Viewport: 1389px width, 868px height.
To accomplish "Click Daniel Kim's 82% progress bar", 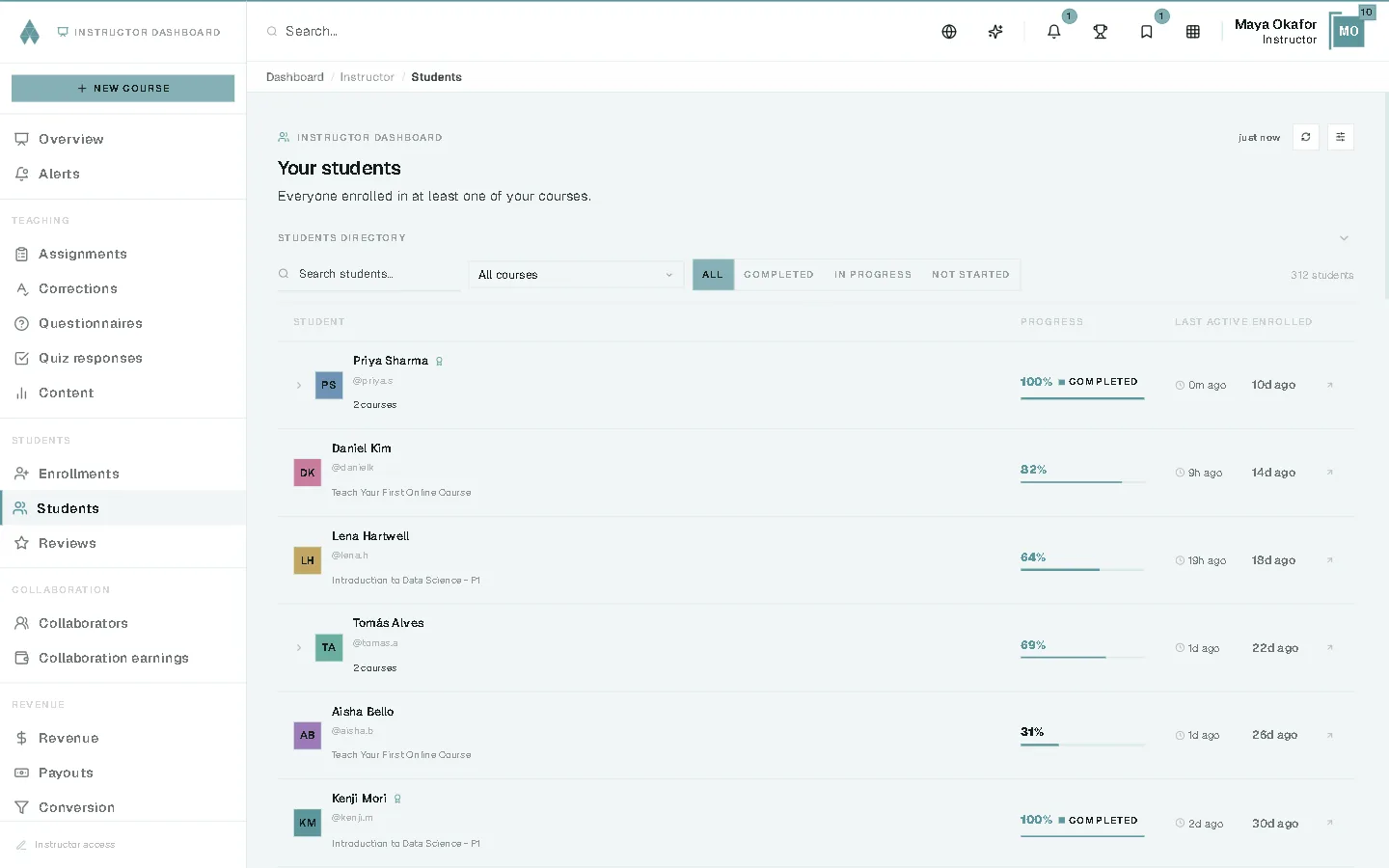I will point(1082,481).
